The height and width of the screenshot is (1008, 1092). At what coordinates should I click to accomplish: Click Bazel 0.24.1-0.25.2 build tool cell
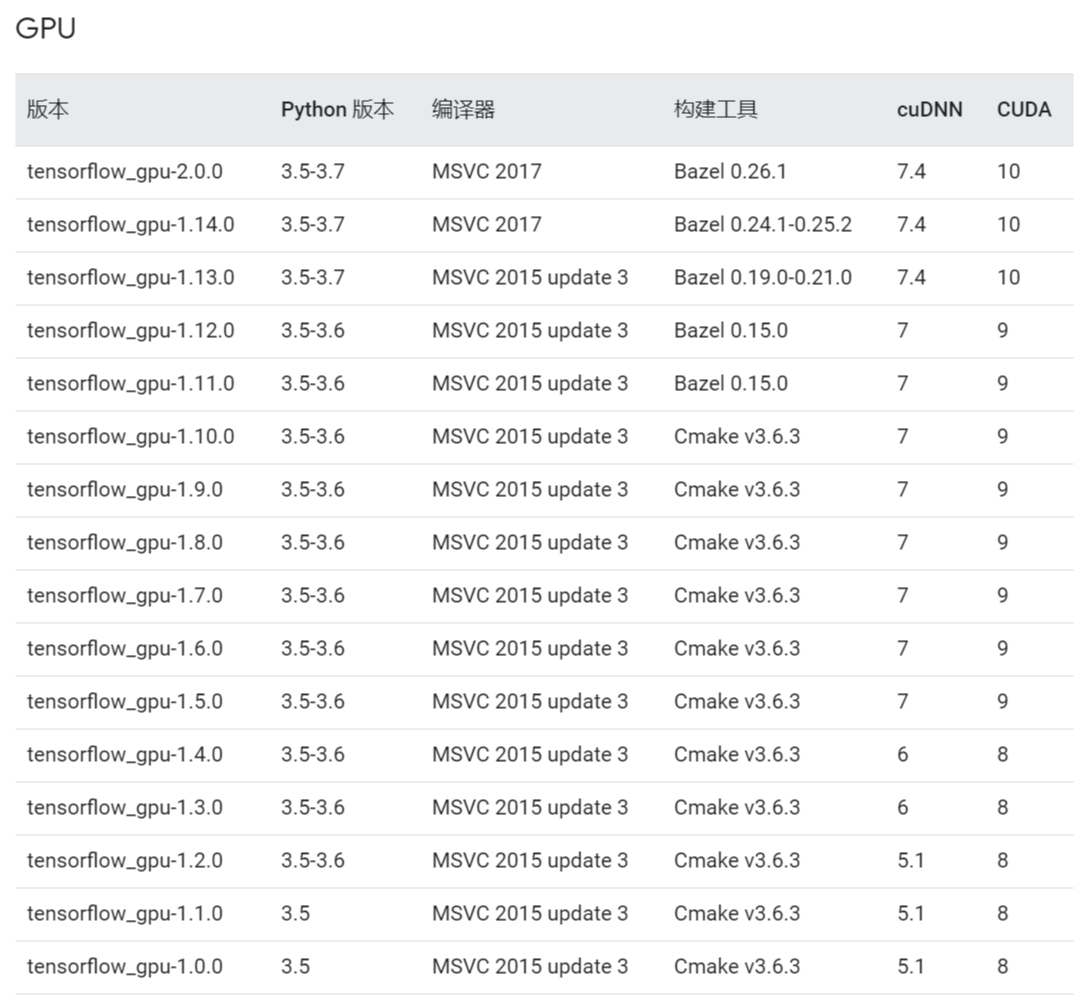coord(763,224)
